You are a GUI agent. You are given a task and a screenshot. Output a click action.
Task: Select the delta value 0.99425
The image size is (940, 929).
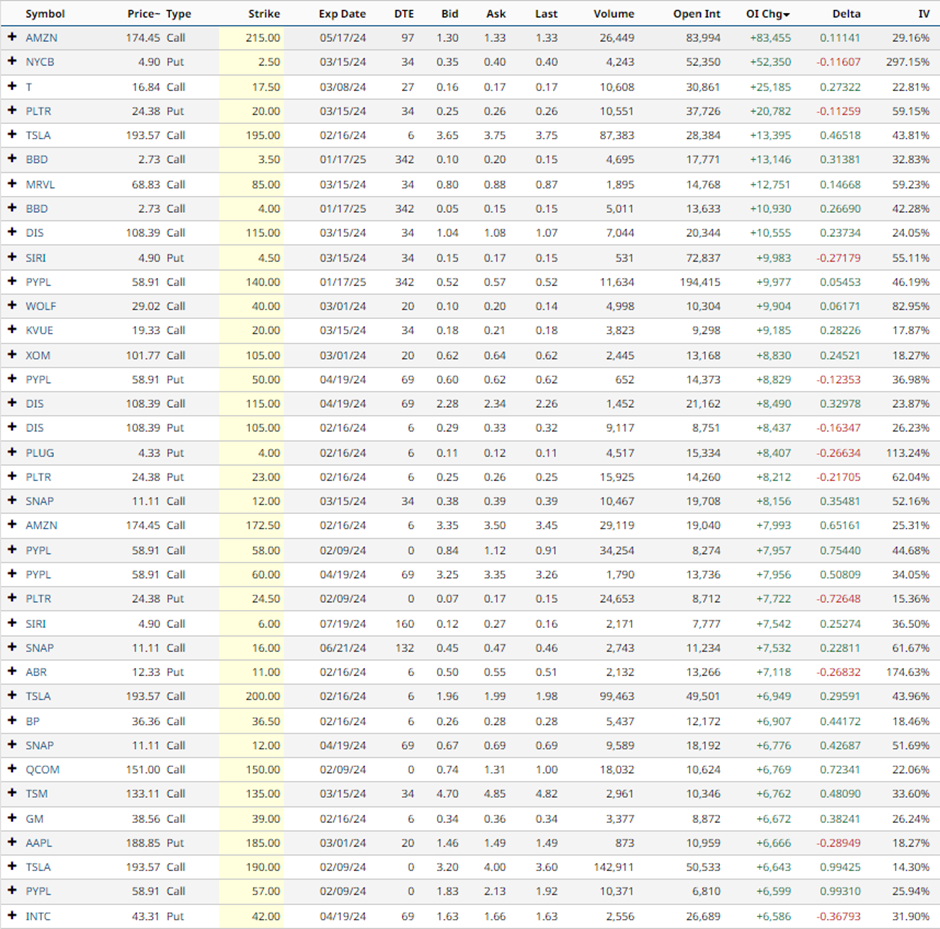point(840,867)
